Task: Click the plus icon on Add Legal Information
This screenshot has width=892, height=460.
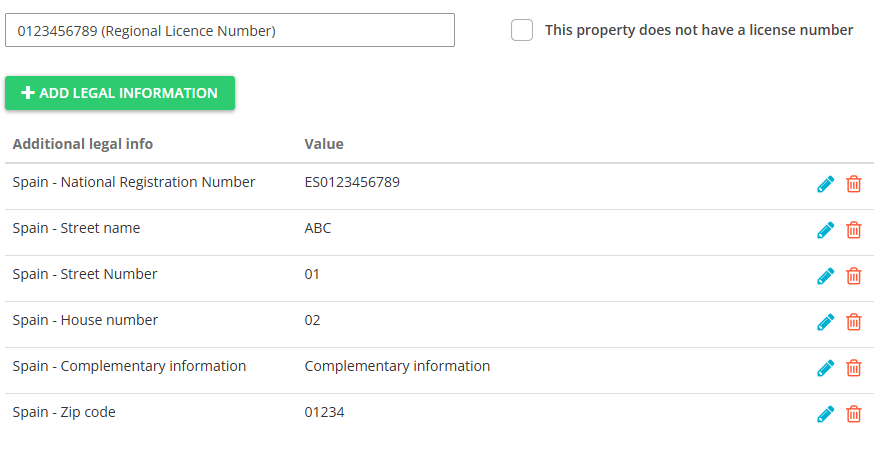Action: pyautogui.click(x=28, y=93)
